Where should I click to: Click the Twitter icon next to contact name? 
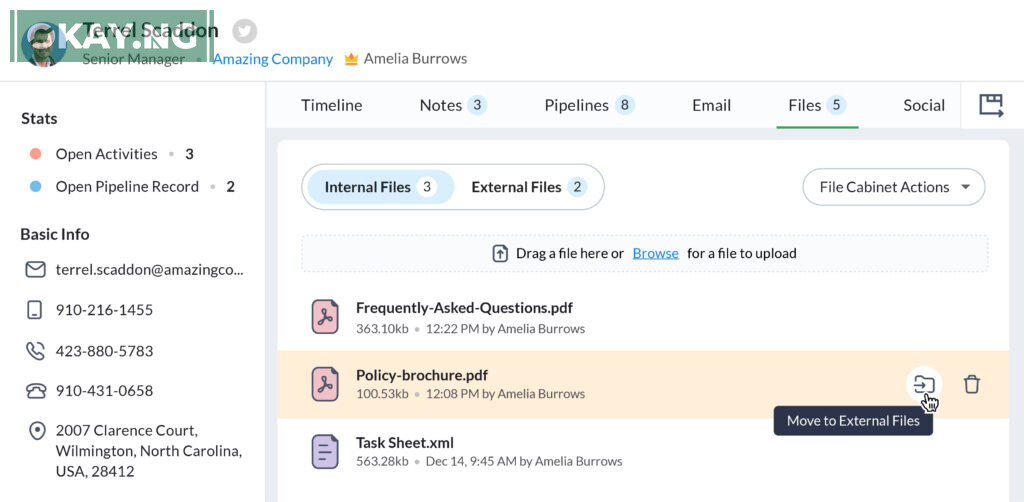pos(244,31)
